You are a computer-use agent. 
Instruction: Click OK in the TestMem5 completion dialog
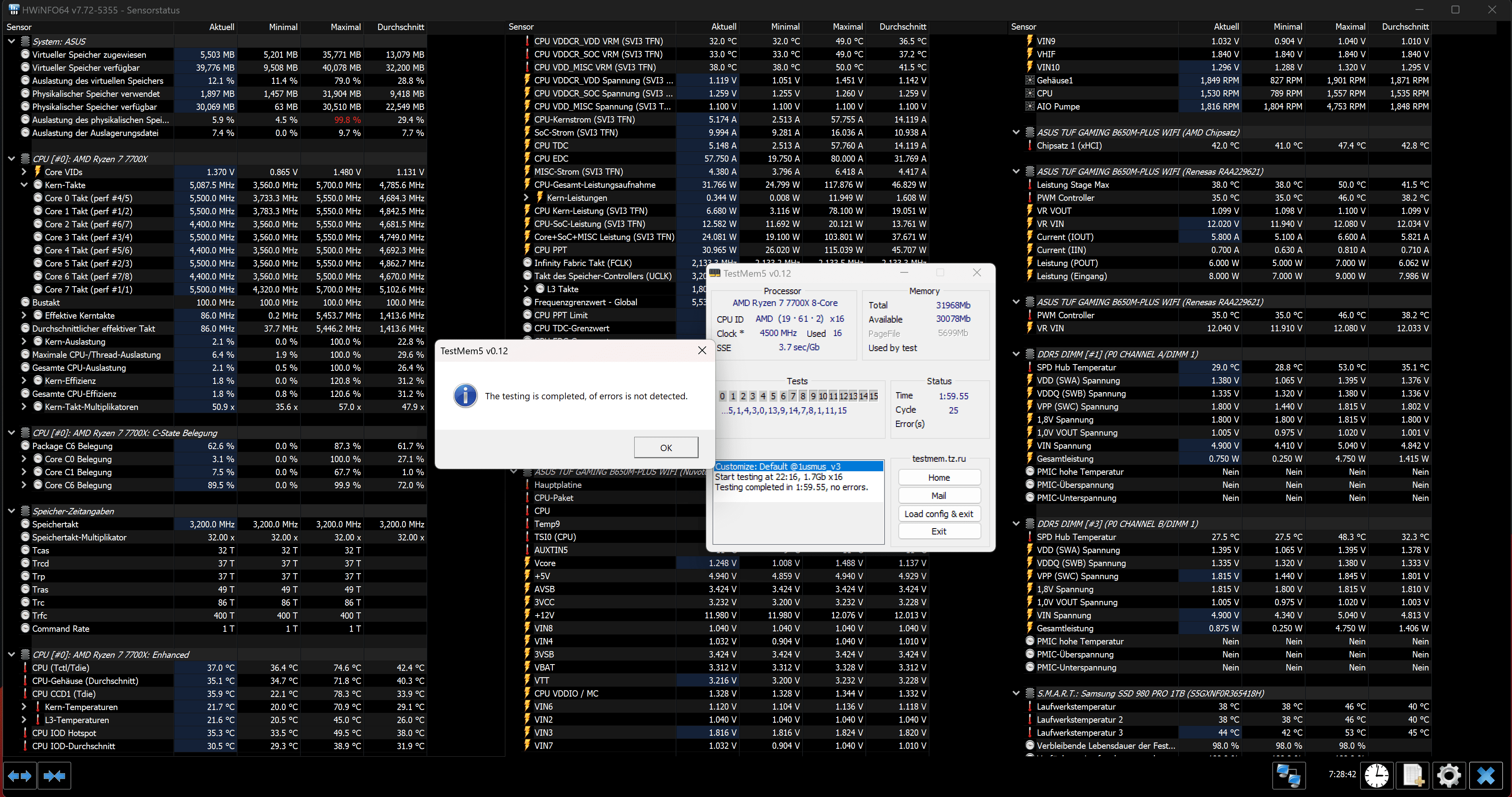(665, 447)
